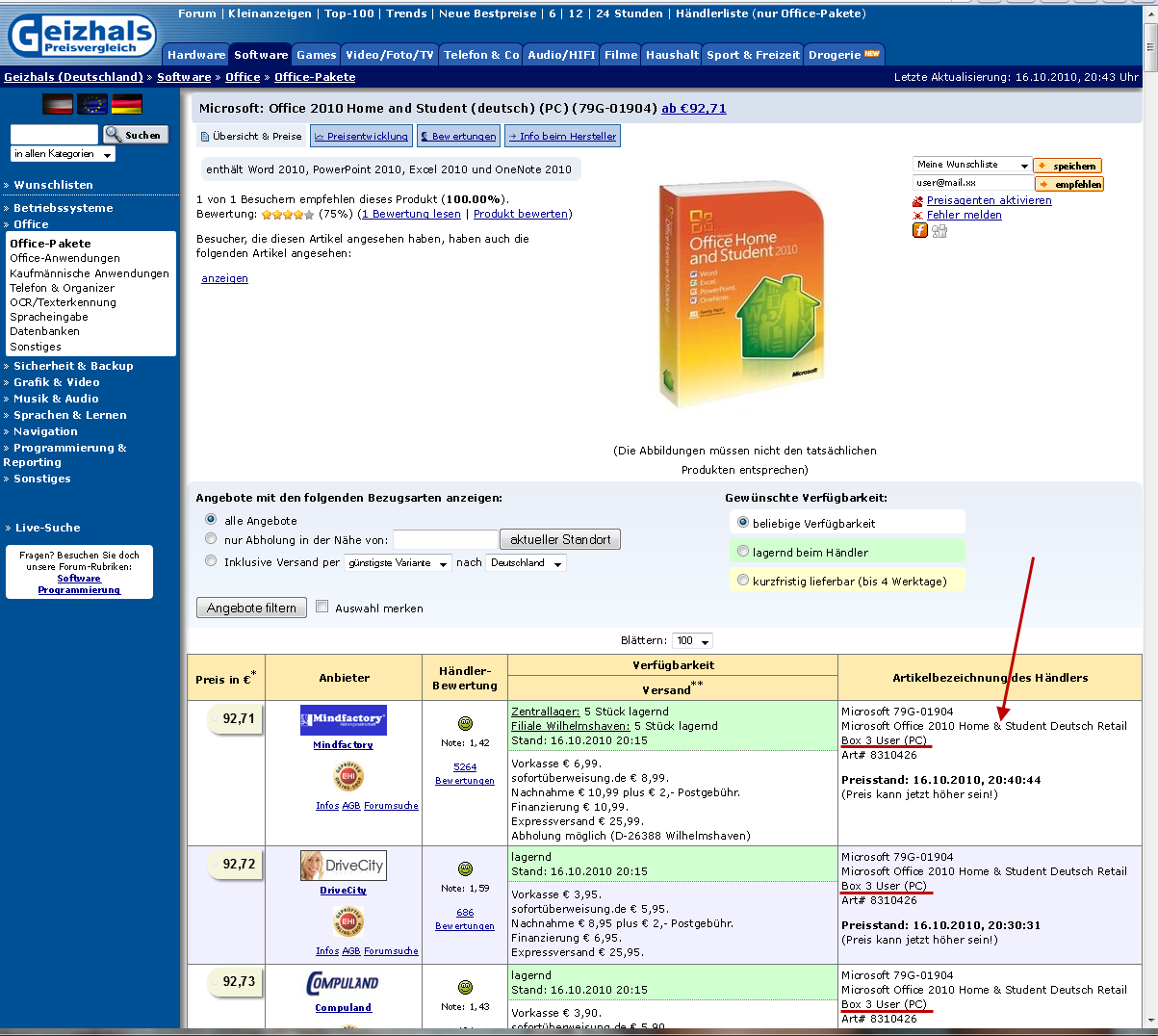Screen dimensions: 1158x1036
Task: Click the Geizhals Preisvergleich logo
Action: 82,36
